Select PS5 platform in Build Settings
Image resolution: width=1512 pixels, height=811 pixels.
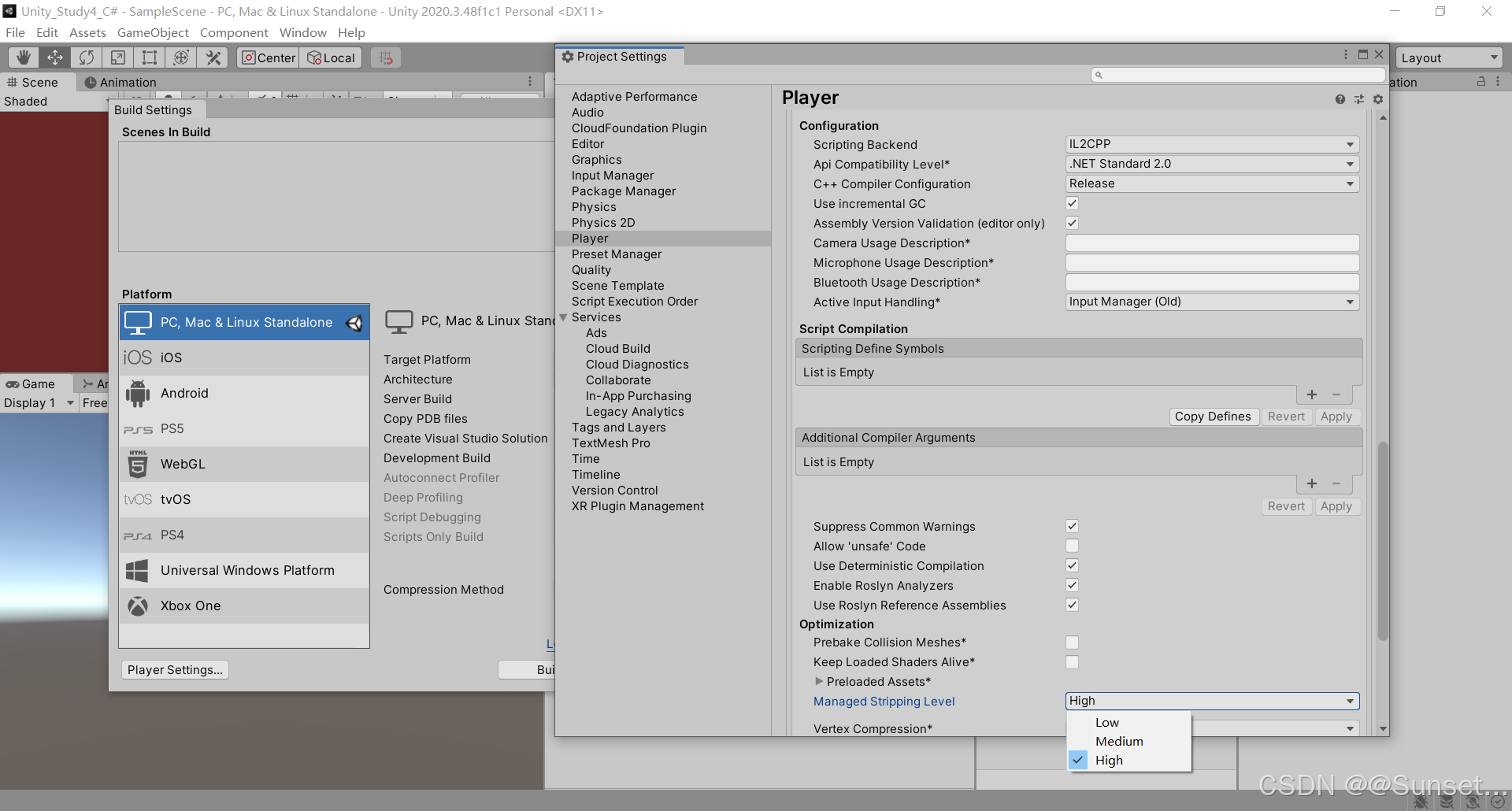244,428
